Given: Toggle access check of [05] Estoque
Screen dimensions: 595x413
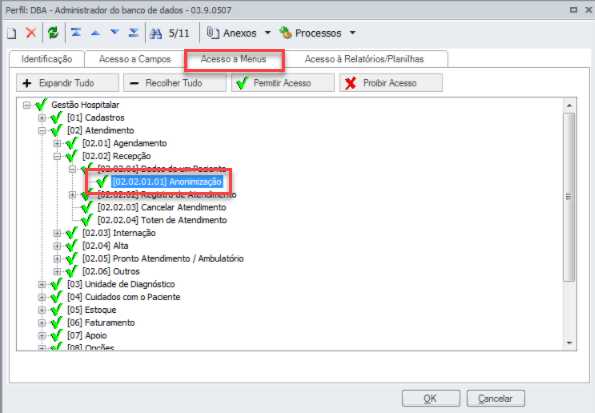Looking at the screenshot, I should pos(56,310).
